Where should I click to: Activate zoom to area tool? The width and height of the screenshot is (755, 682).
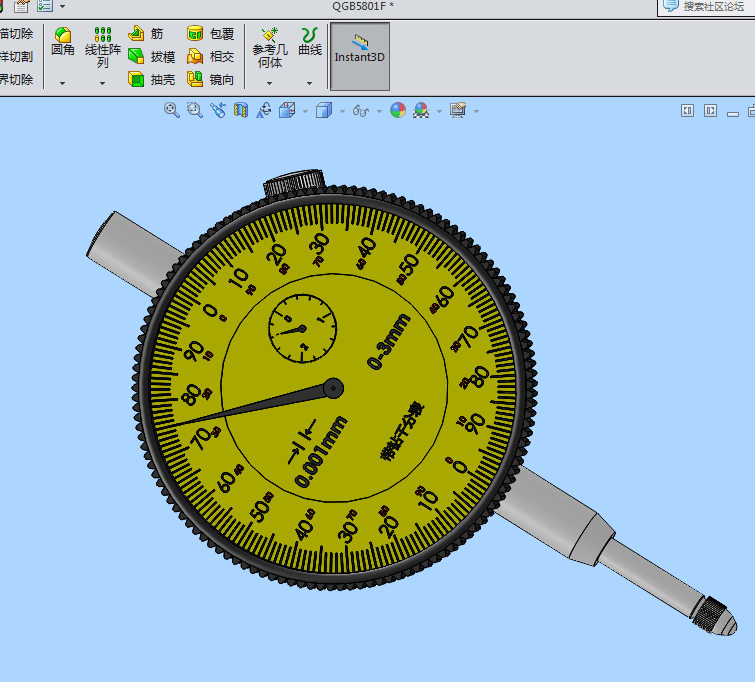coord(195,110)
